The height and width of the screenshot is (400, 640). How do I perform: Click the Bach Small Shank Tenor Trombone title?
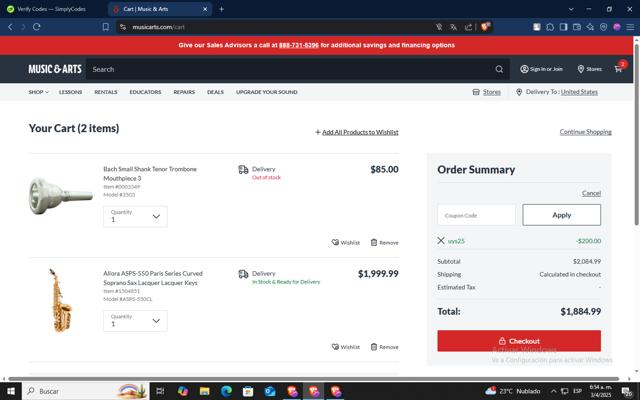[x=150, y=173]
